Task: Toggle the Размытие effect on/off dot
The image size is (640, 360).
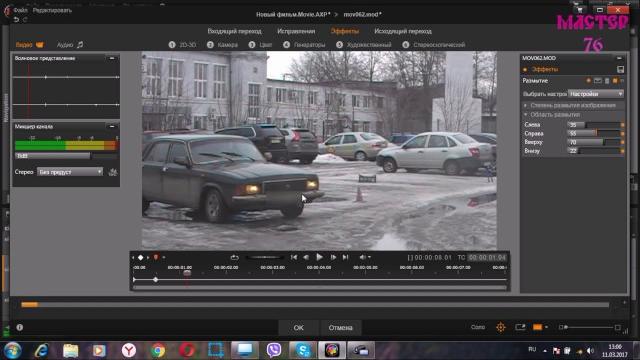Action: pos(589,81)
